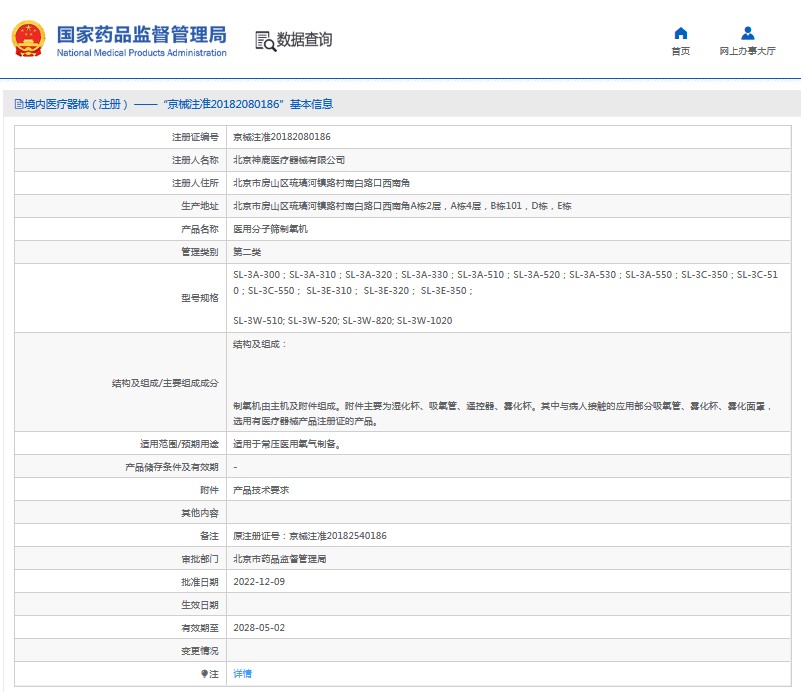Click expiry date 2028-05-02

pos(258,628)
